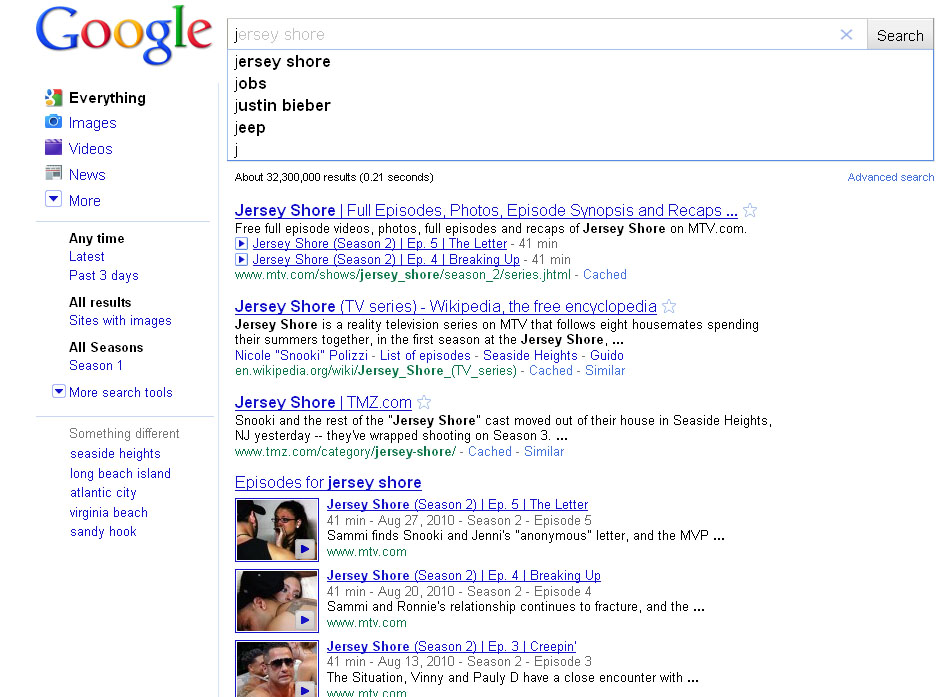The image size is (945, 697).
Task: Open www.mtv.com under Ep. 4 episode
Action: tap(366, 623)
